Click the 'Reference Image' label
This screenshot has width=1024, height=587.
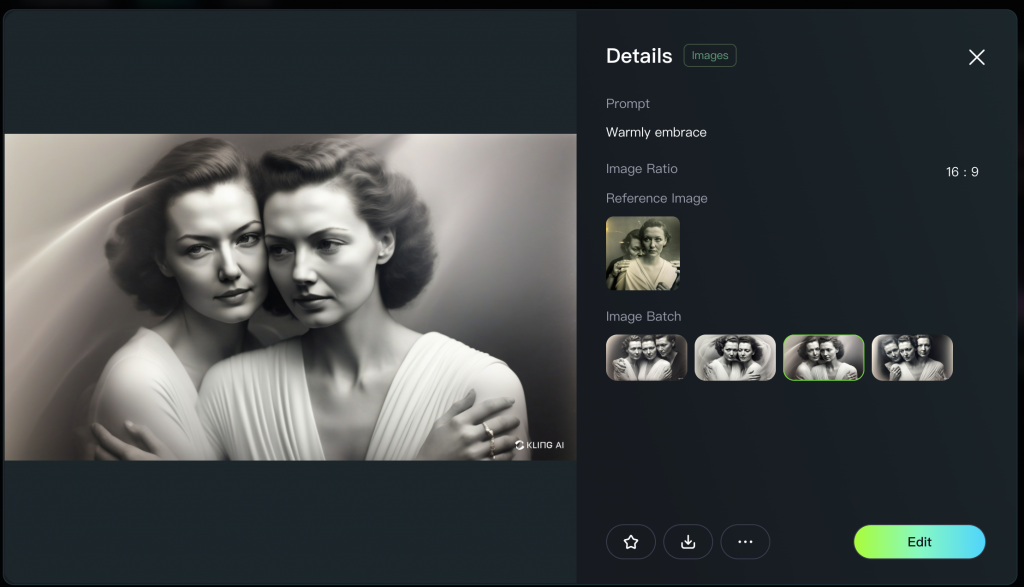pos(656,198)
